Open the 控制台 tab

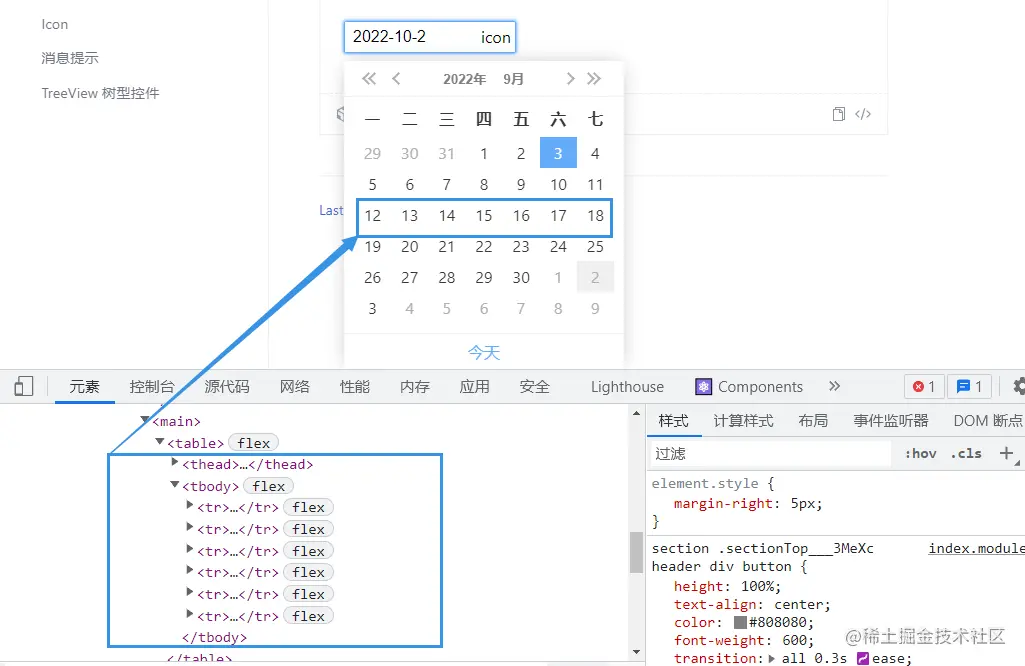152,386
